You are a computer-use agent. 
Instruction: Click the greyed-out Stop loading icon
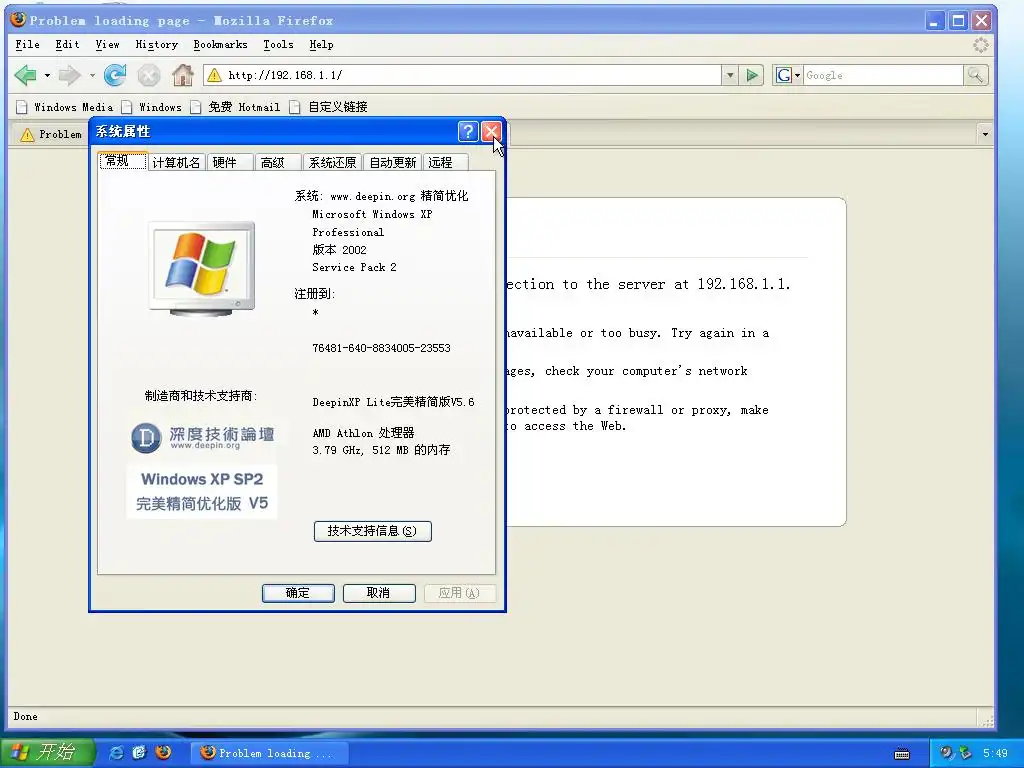(149, 76)
